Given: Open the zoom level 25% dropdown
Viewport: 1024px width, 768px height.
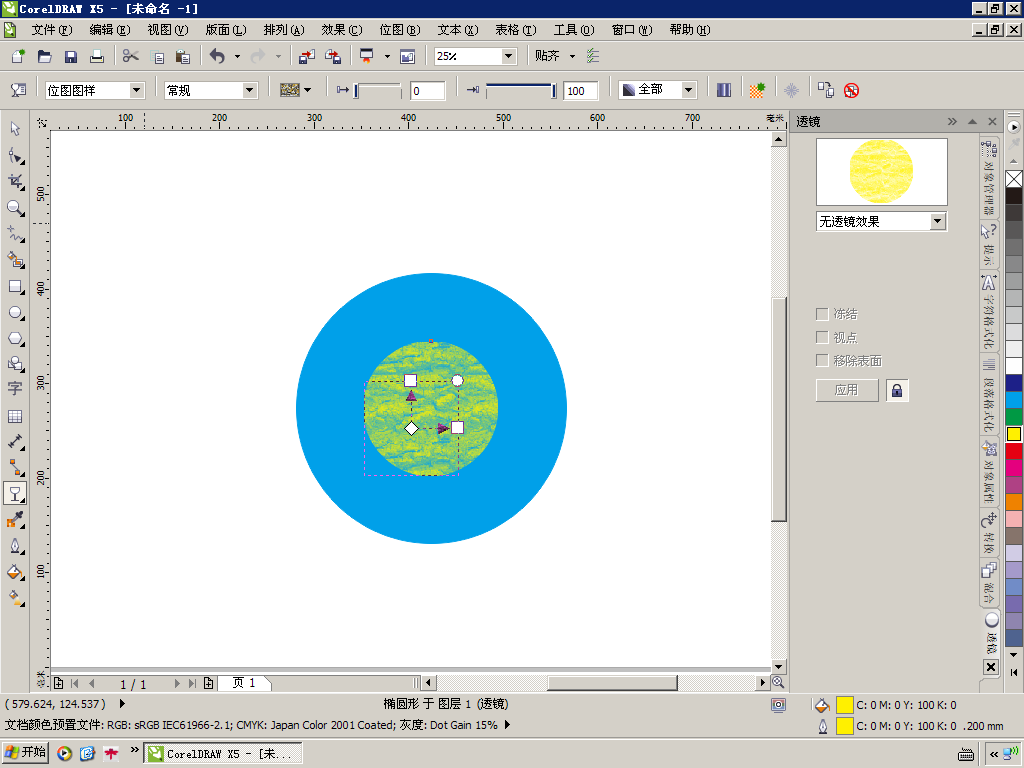Looking at the screenshot, I should coord(508,56).
